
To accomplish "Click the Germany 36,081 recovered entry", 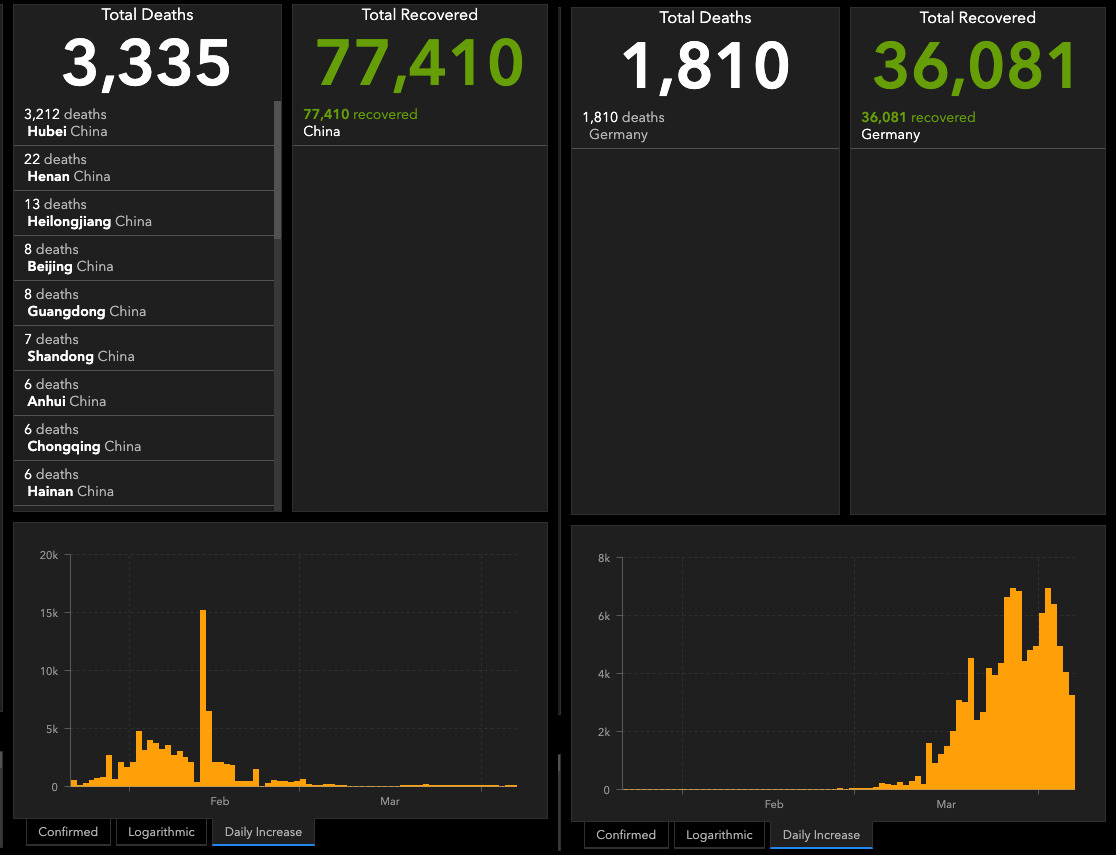I will 978,126.
